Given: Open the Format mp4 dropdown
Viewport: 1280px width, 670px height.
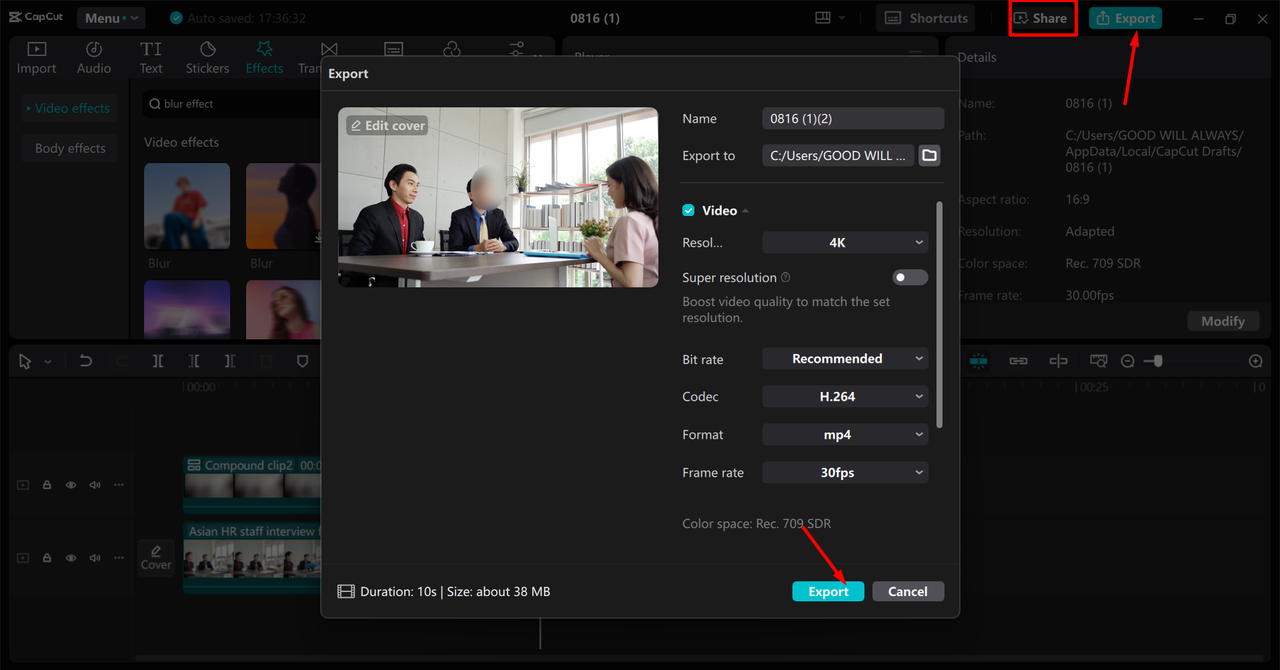Looking at the screenshot, I should [845, 434].
